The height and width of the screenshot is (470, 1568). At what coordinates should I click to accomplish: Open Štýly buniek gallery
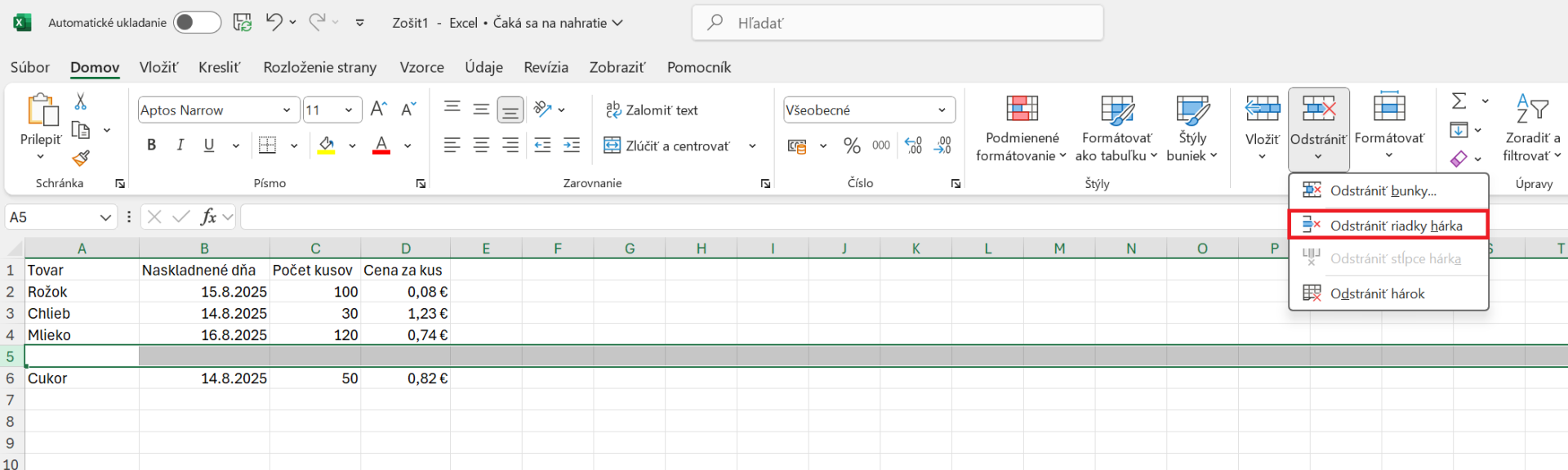pos(1192,128)
